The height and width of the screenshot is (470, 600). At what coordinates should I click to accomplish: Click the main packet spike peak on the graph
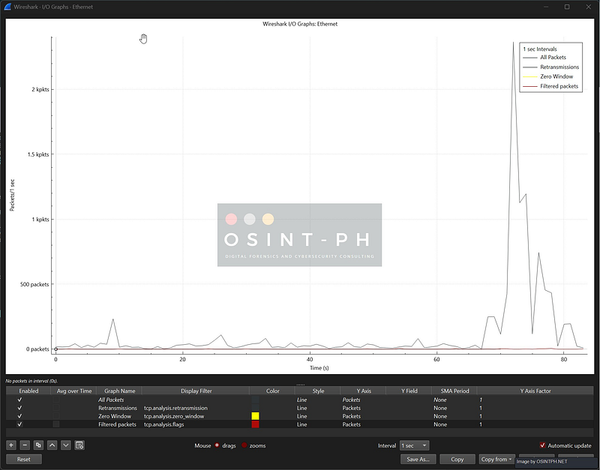click(x=513, y=43)
